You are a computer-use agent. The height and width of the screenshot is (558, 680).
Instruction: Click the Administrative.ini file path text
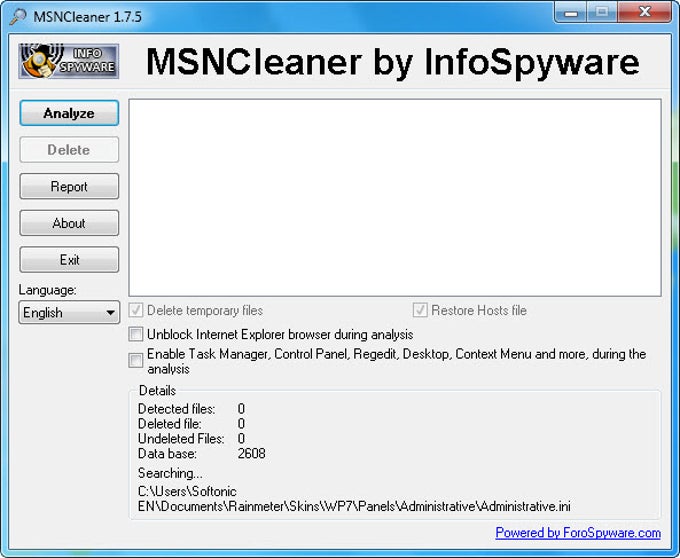point(354,499)
